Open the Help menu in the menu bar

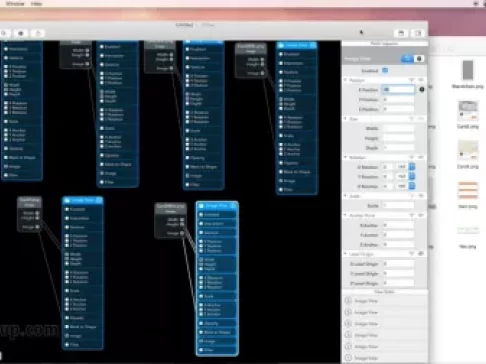pyautogui.click(x=36, y=4)
